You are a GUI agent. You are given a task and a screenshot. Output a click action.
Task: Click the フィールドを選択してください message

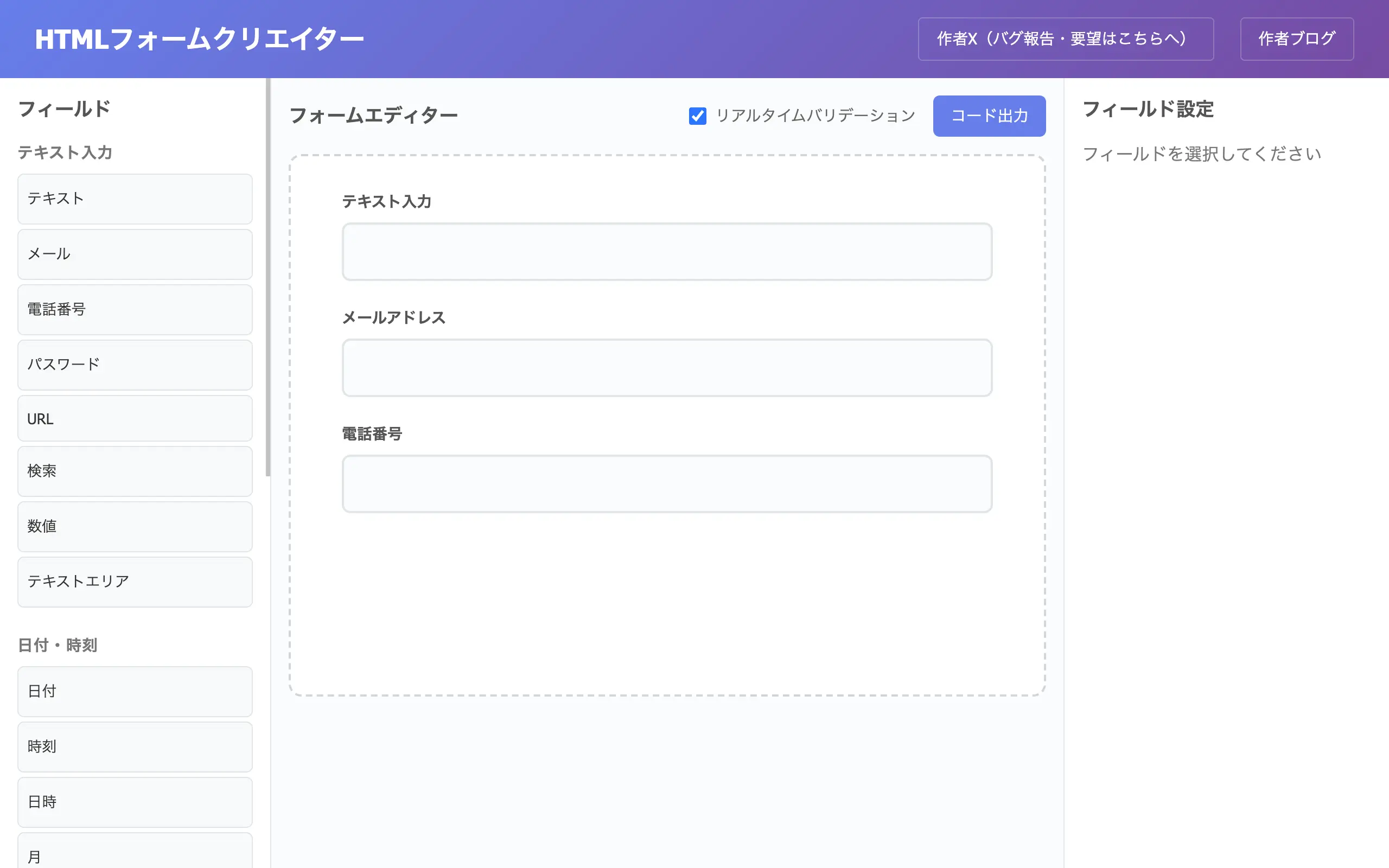[x=1202, y=154]
